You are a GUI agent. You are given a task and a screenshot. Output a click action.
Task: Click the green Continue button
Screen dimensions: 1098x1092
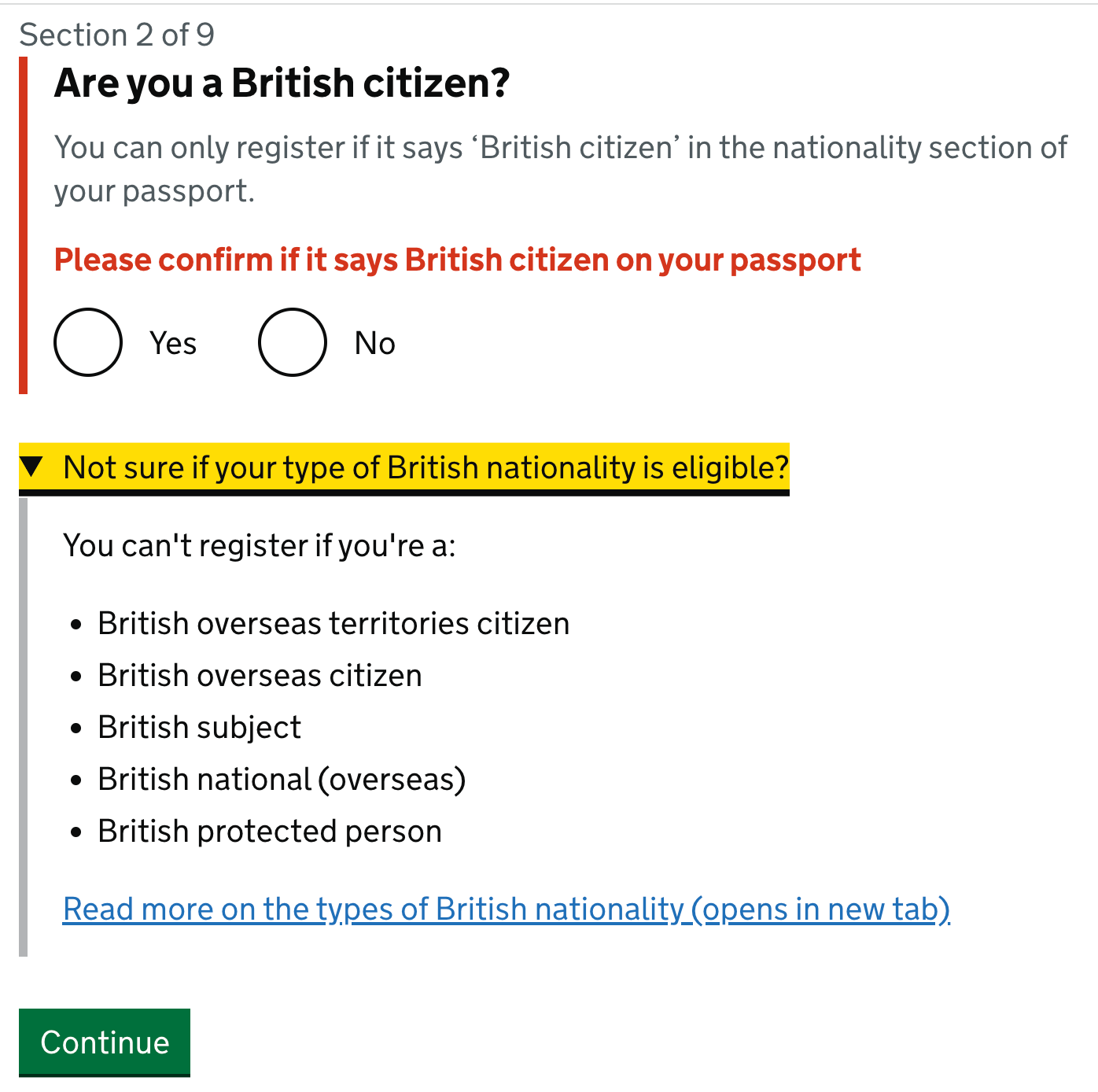(x=105, y=1042)
